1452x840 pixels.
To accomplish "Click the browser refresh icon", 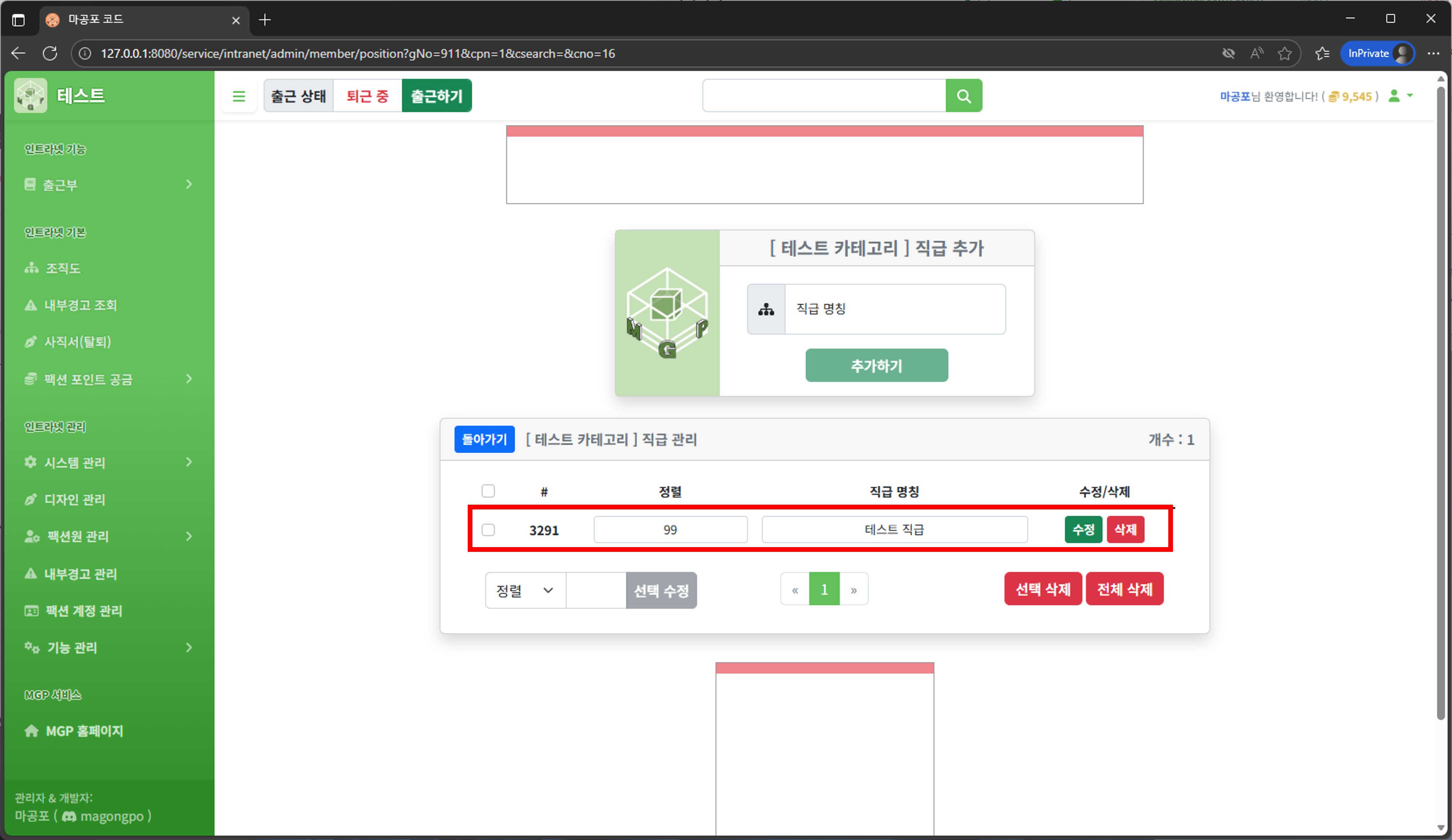I will (x=50, y=54).
